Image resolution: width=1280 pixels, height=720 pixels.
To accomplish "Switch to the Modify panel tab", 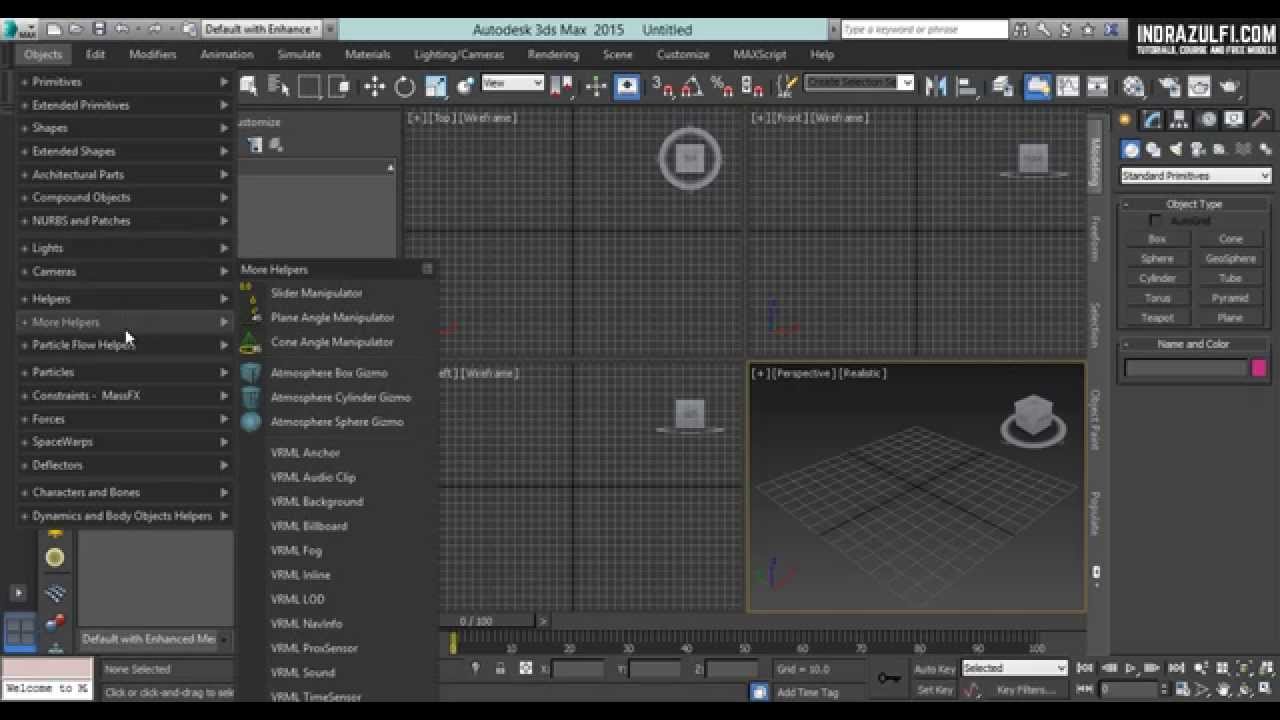I will (1153, 120).
